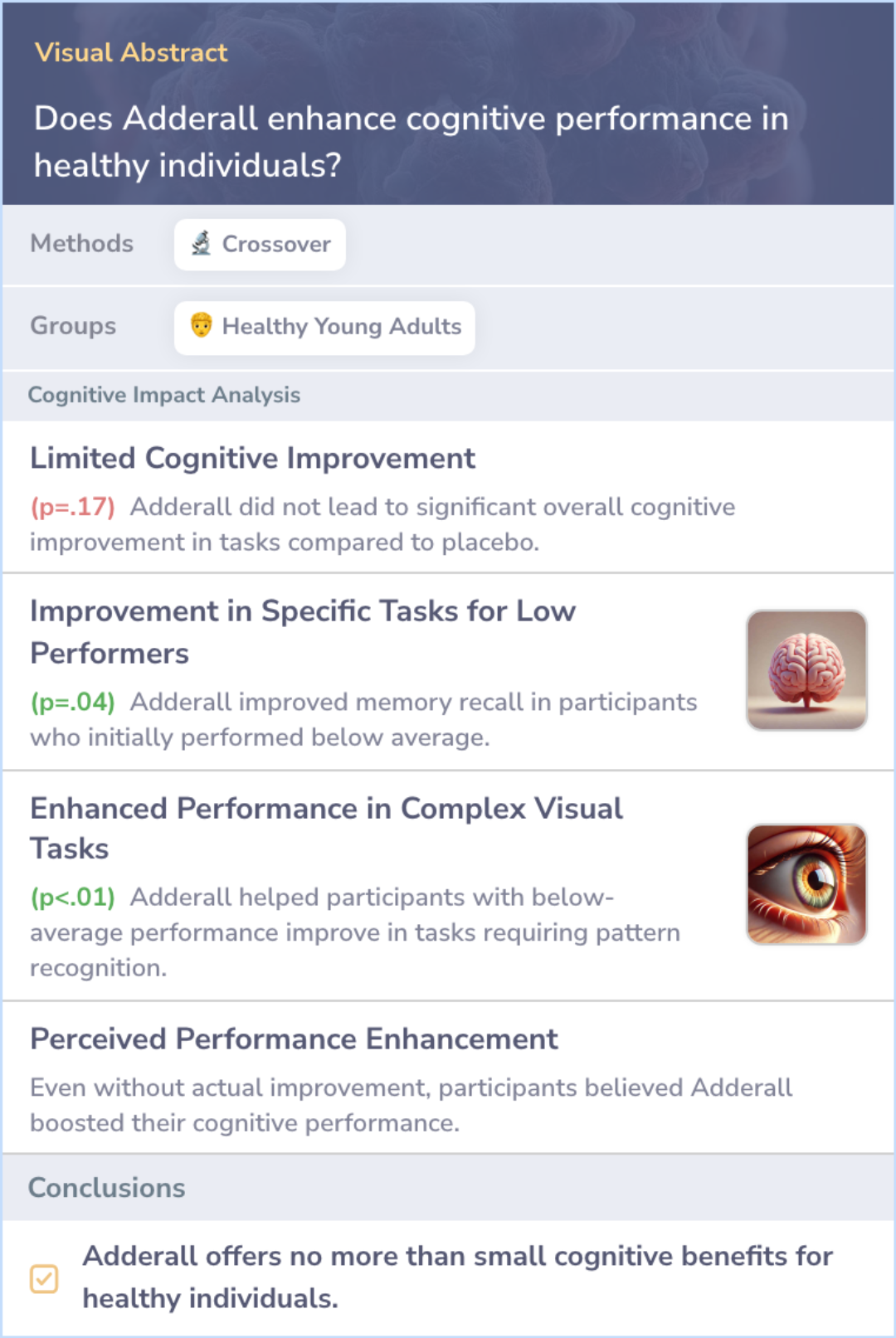Click the red p=.17 value
Screen dimensions: 896x1338
click(x=72, y=507)
